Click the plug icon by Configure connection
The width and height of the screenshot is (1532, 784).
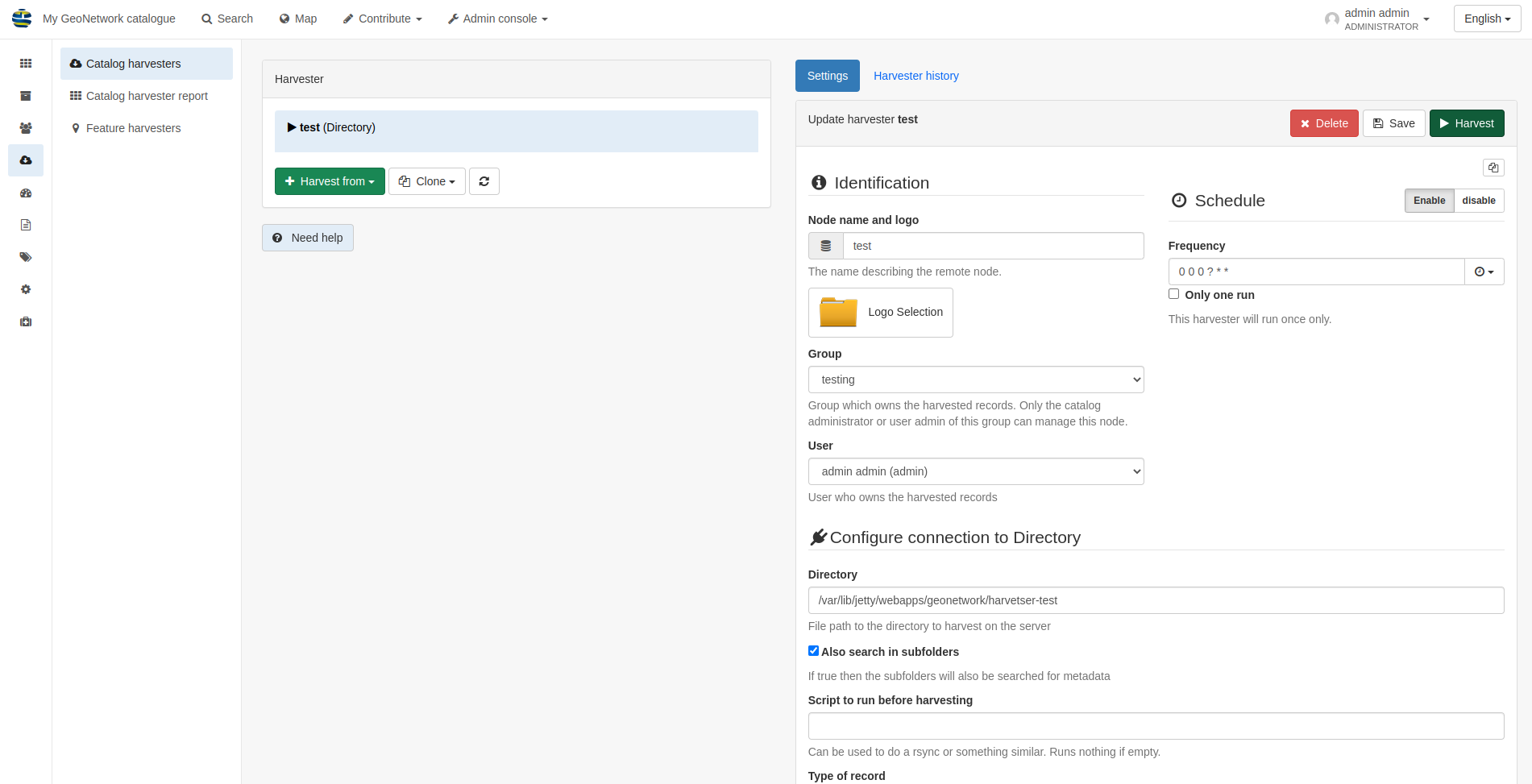[x=819, y=537]
